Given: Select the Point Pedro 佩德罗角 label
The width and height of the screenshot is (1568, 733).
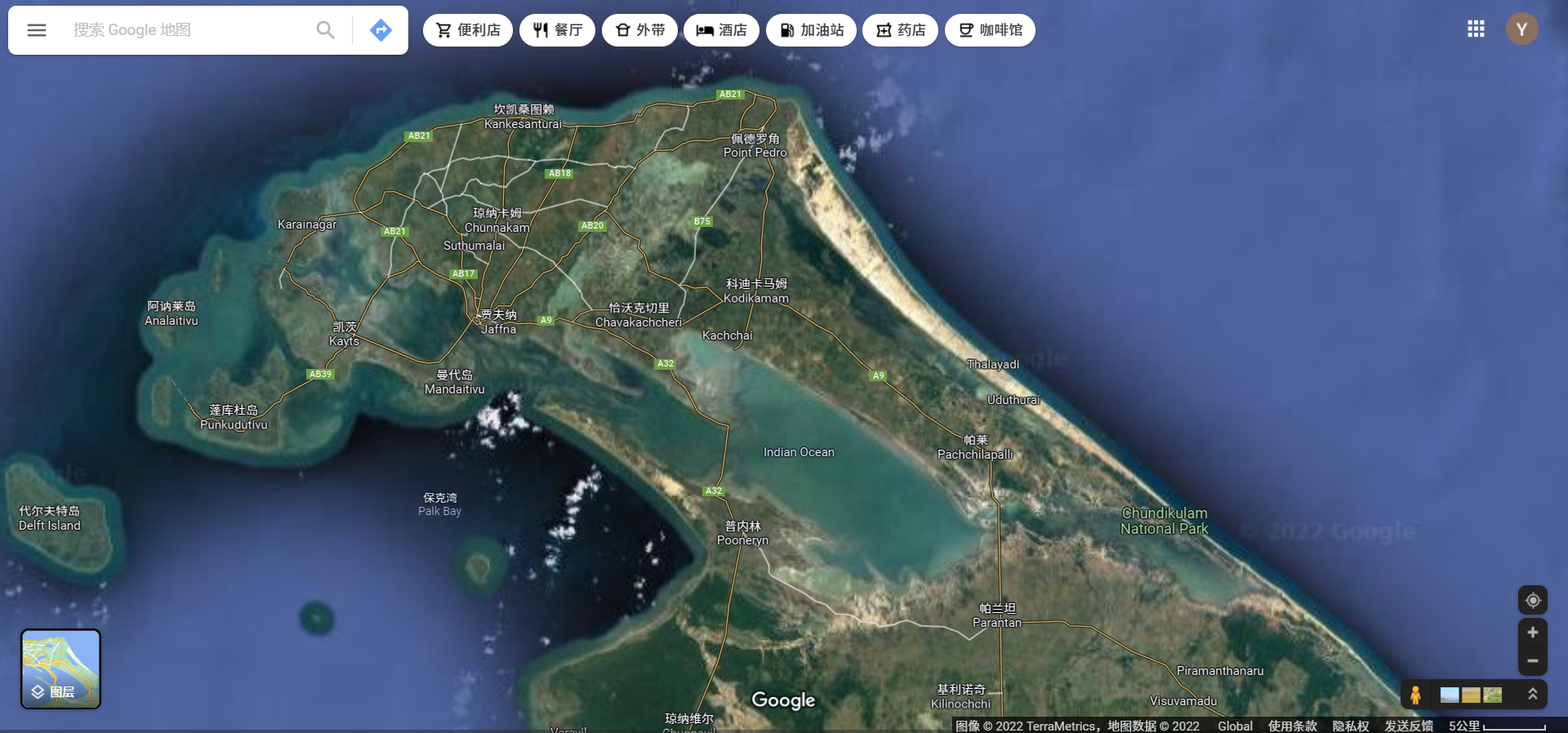Looking at the screenshot, I should 755,145.
